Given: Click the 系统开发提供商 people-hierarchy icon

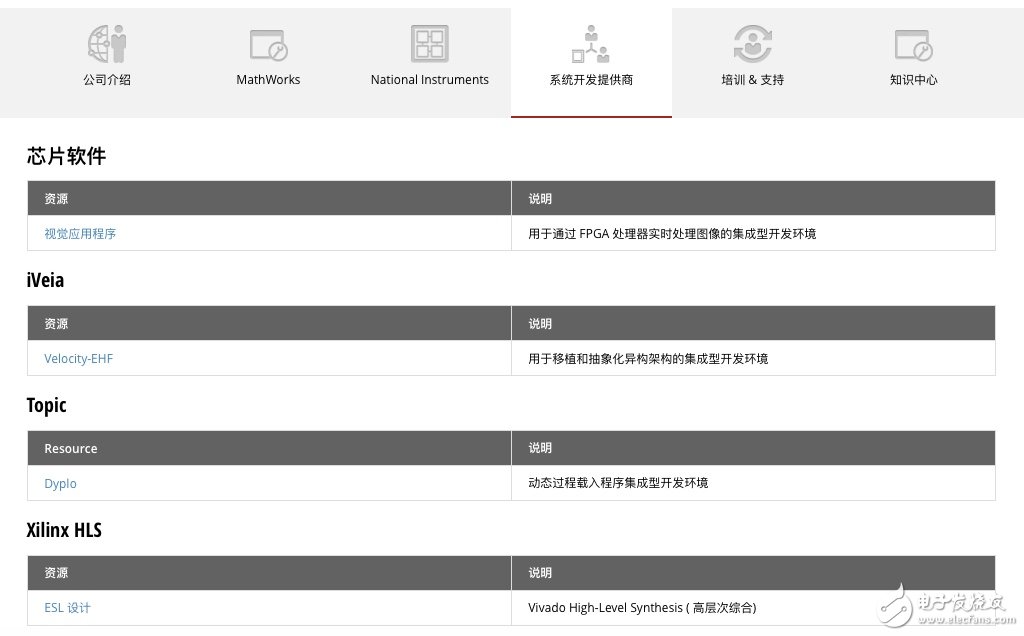Looking at the screenshot, I should (590, 44).
